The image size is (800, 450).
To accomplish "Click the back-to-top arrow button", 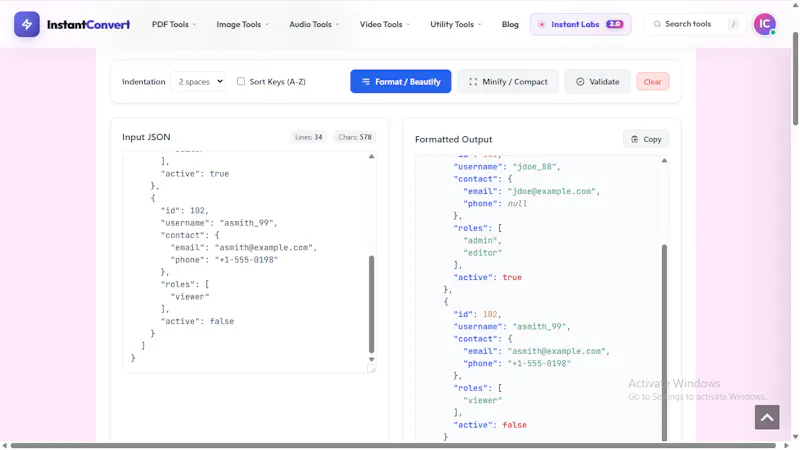I will 767,417.
